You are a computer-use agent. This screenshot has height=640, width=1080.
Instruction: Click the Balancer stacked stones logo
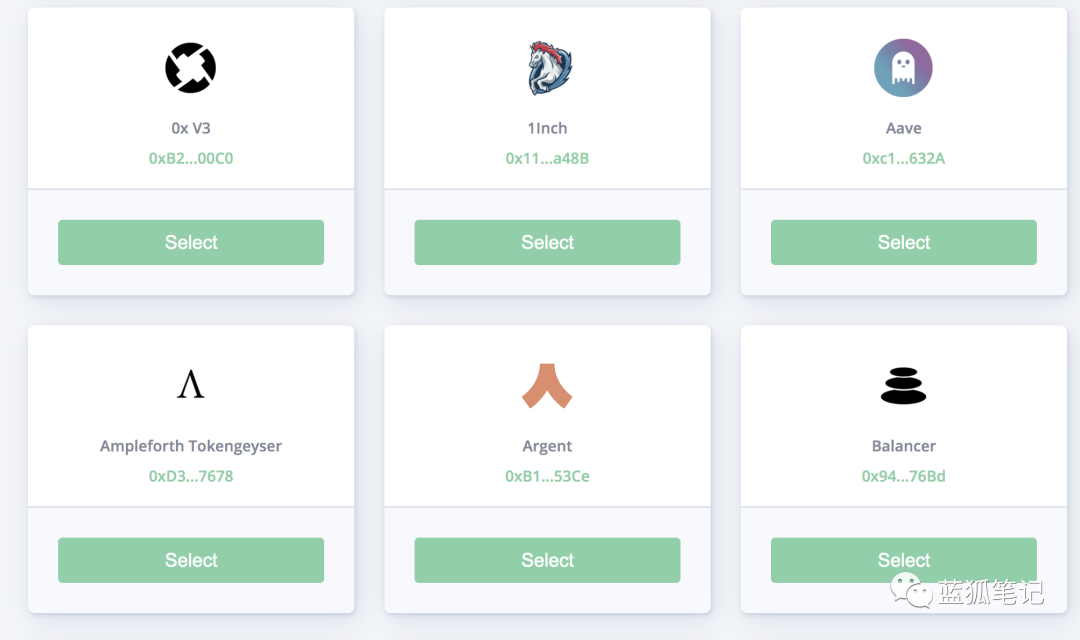(903, 386)
